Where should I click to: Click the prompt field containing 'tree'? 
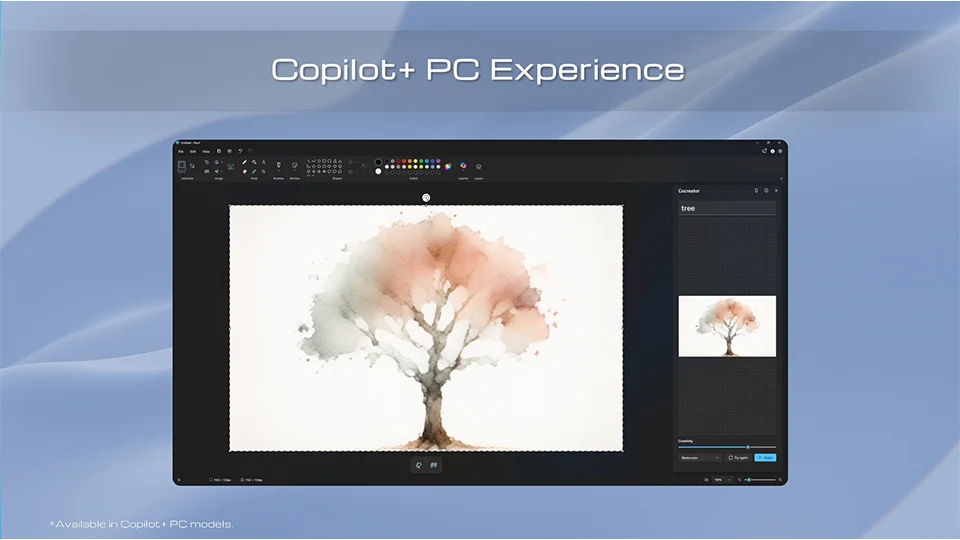[727, 208]
